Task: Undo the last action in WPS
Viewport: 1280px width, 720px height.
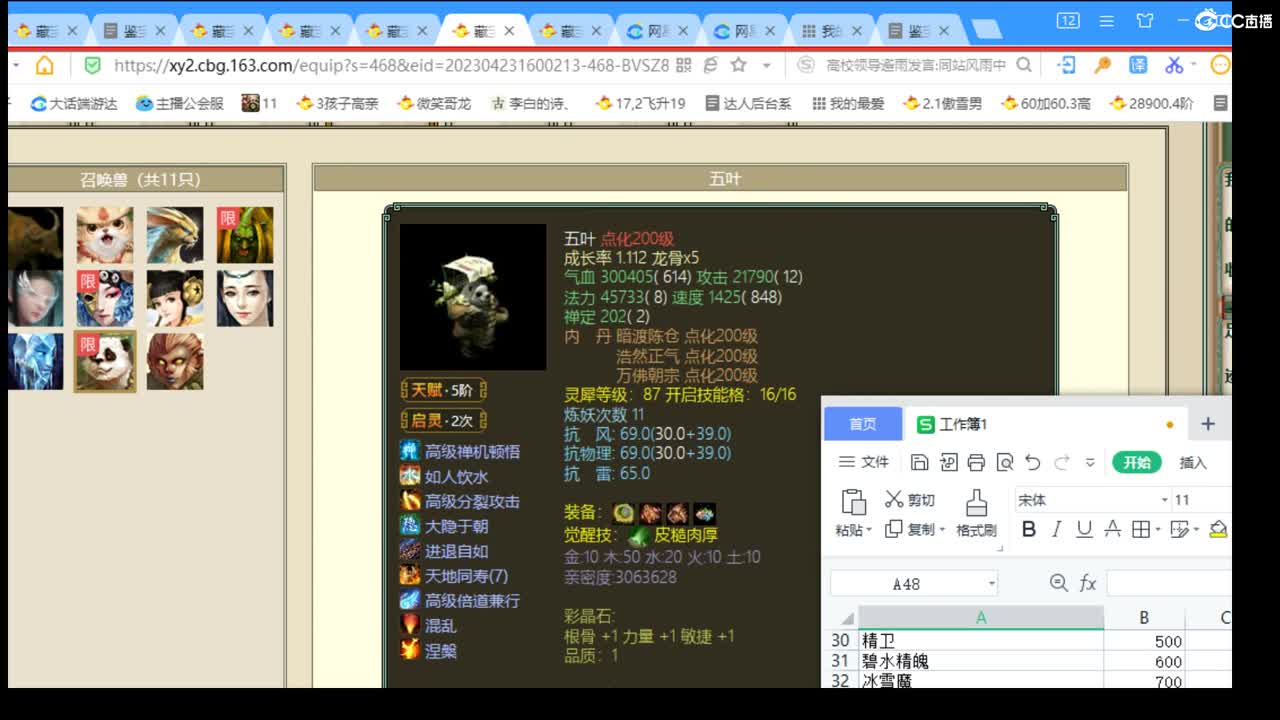Action: tap(1033, 462)
